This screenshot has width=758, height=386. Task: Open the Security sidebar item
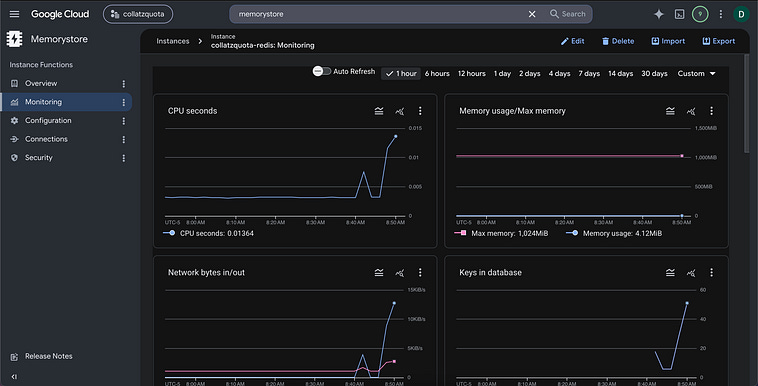click(x=39, y=158)
